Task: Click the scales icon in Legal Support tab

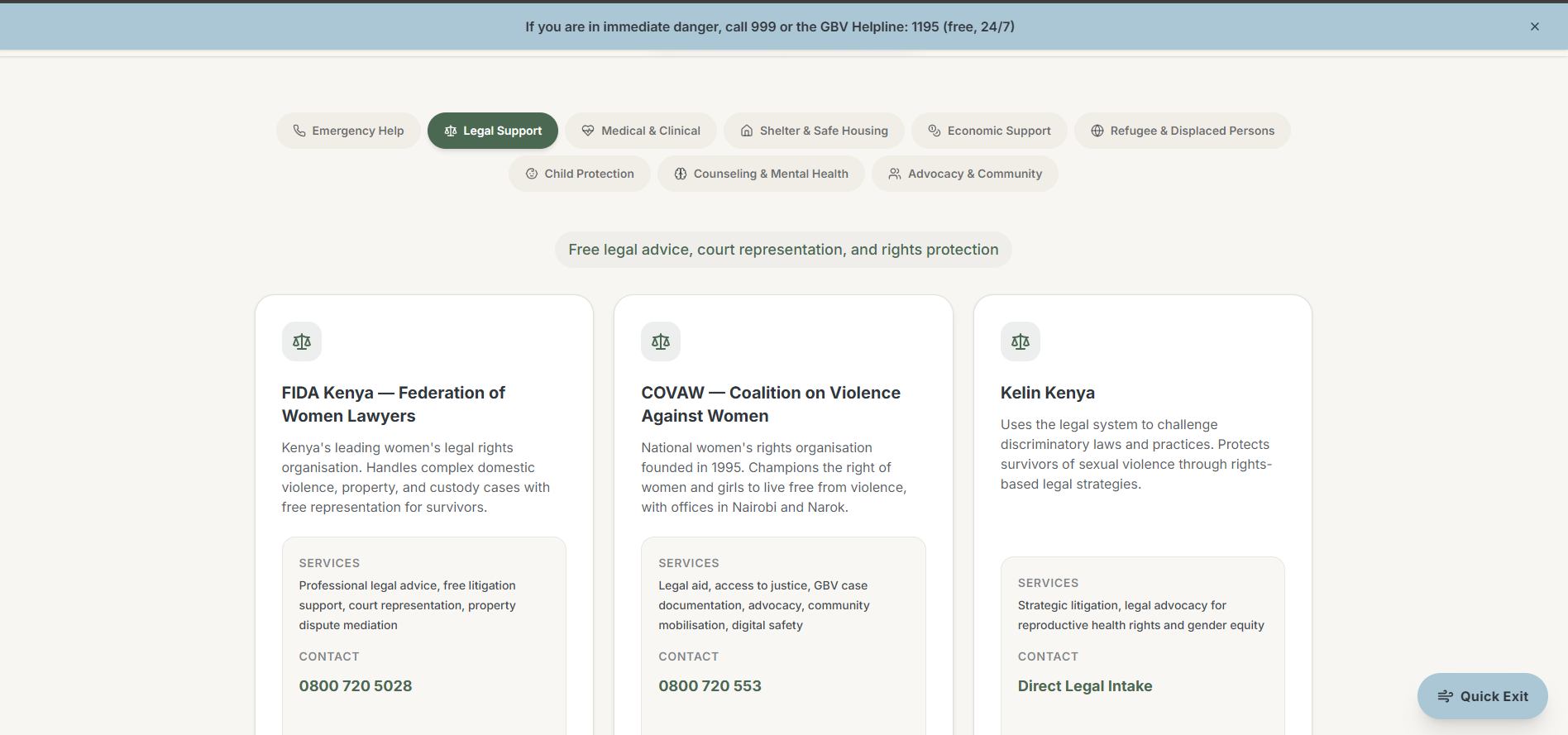Action: point(451,131)
